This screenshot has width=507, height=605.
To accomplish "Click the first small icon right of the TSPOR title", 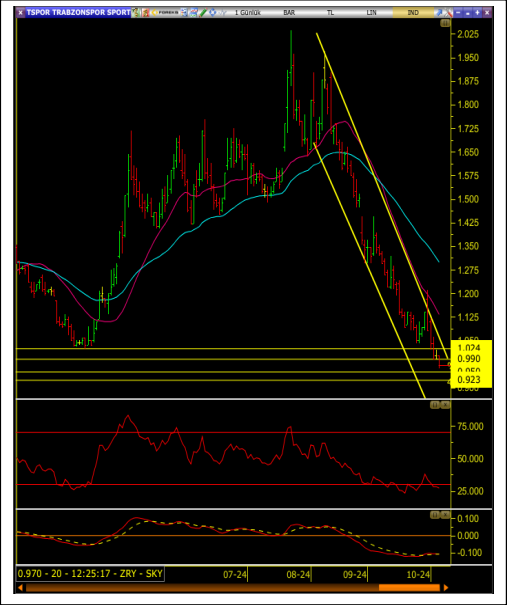I will coord(135,12).
